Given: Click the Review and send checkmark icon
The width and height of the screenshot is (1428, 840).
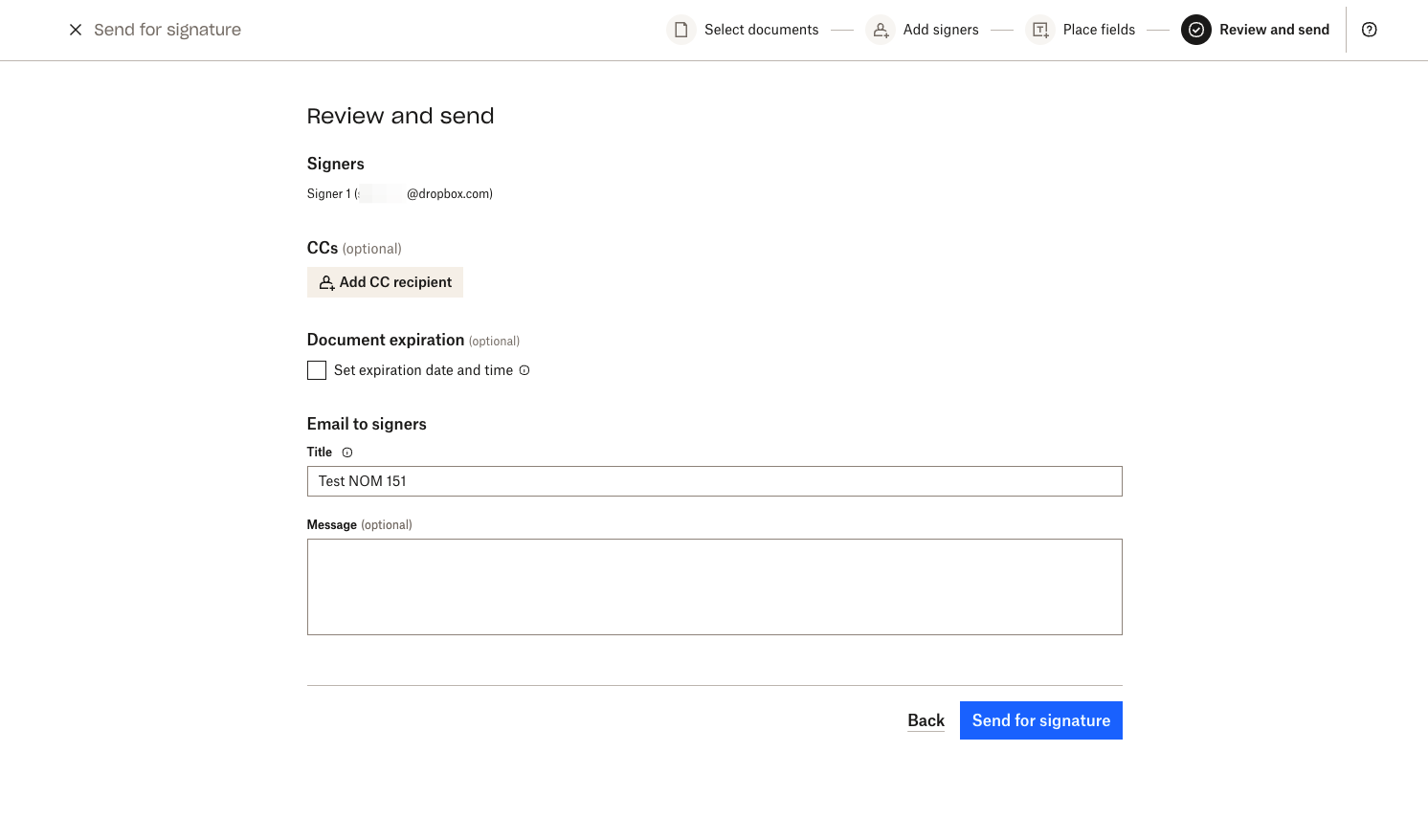Looking at the screenshot, I should [1196, 30].
